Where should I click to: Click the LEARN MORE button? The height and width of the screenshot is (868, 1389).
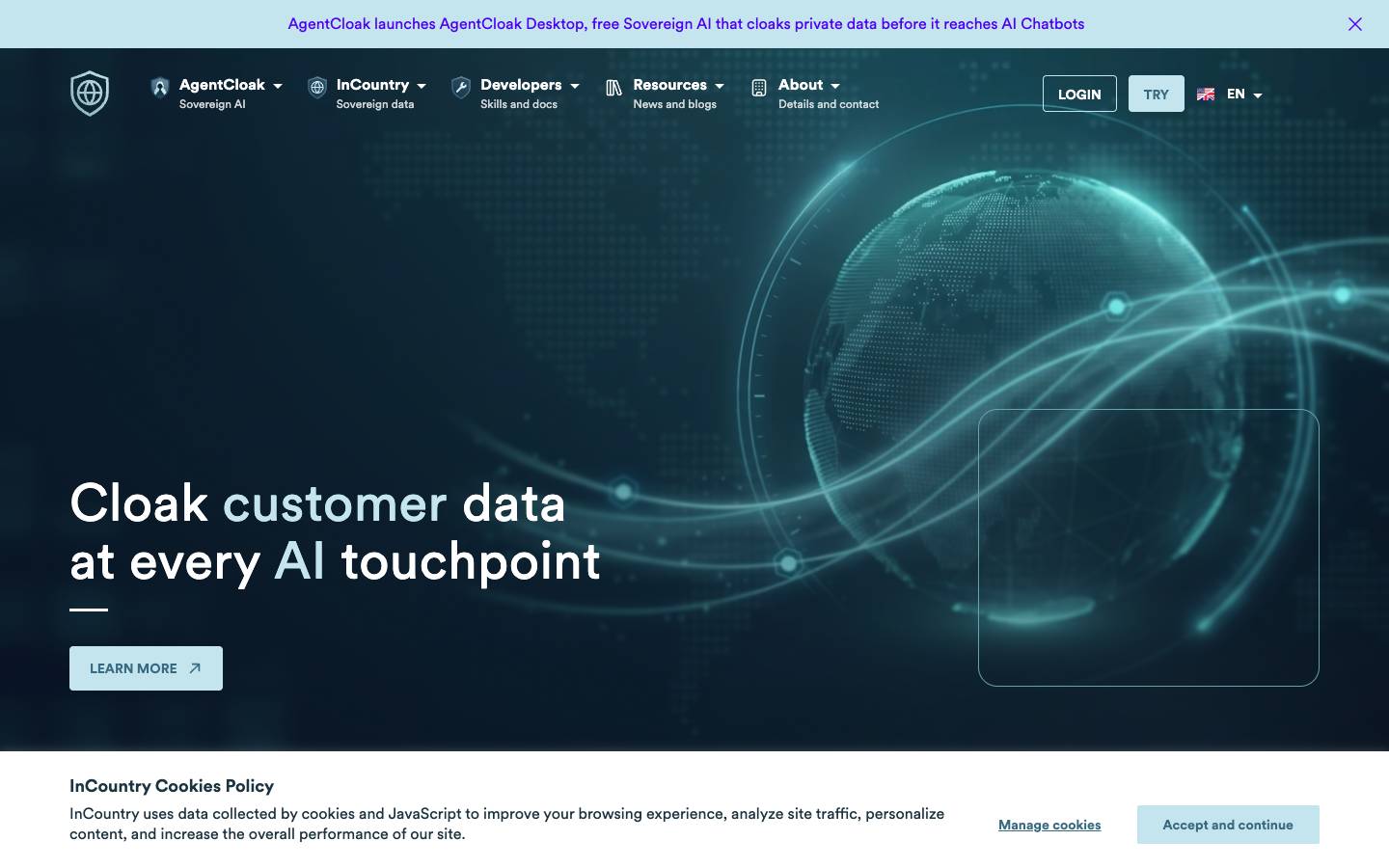point(146,668)
